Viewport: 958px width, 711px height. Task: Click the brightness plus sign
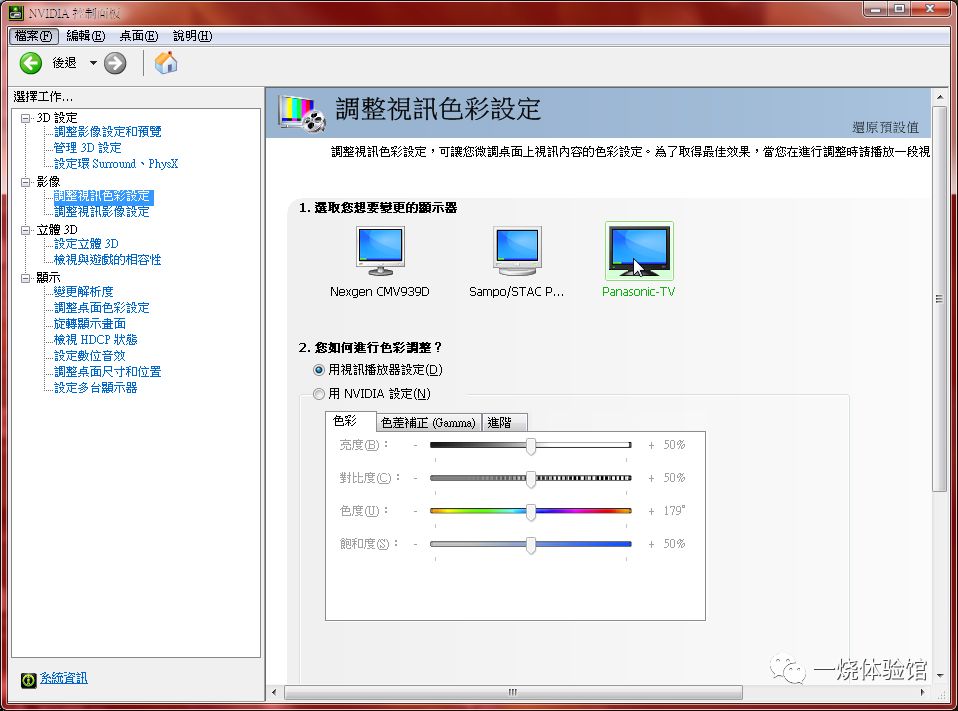point(651,445)
